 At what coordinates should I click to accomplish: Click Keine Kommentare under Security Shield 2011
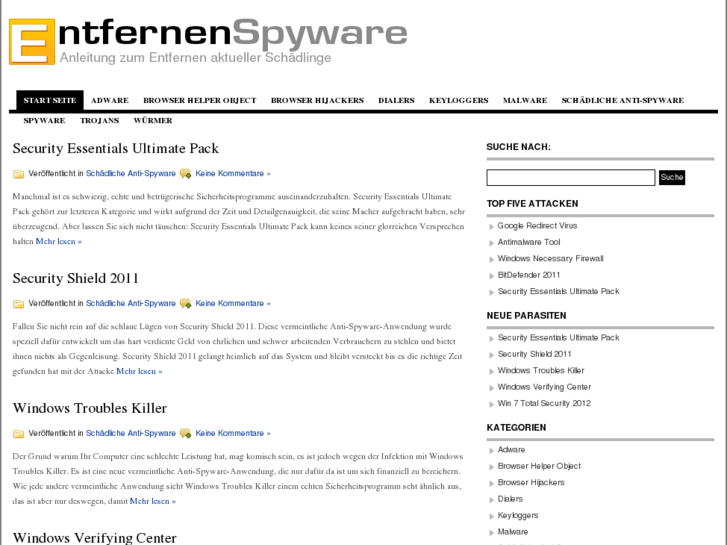click(233, 303)
